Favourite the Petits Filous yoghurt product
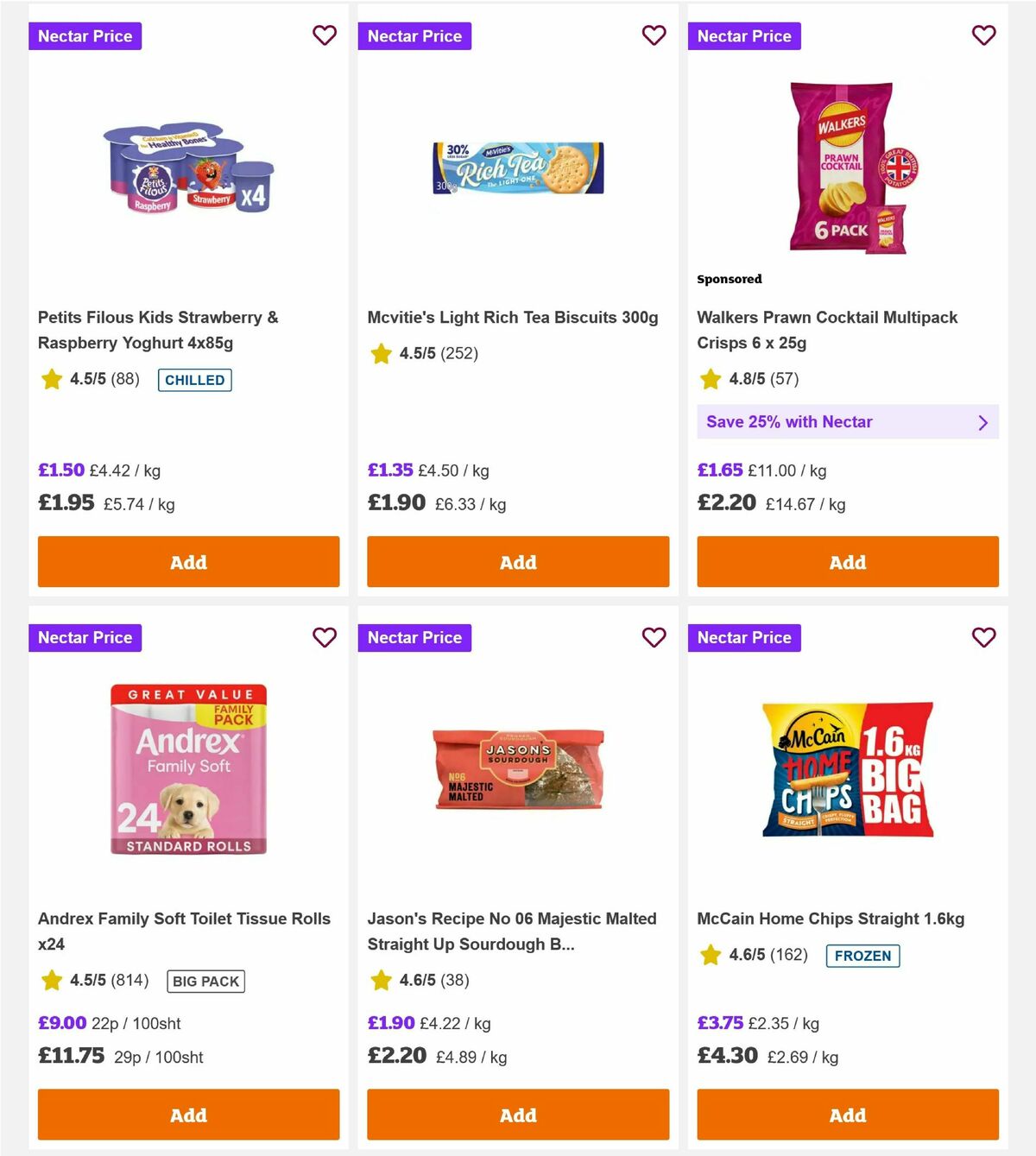The width and height of the screenshot is (1036, 1156). [325, 35]
